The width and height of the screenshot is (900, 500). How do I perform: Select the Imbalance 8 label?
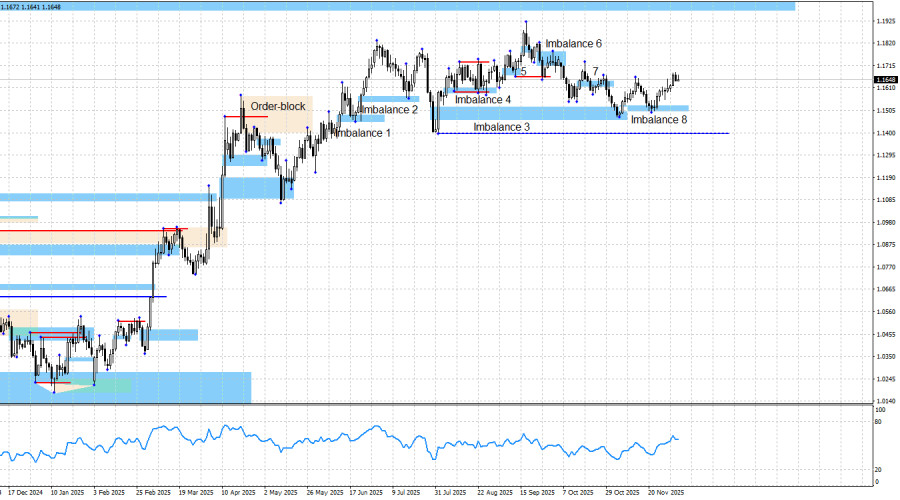[659, 119]
